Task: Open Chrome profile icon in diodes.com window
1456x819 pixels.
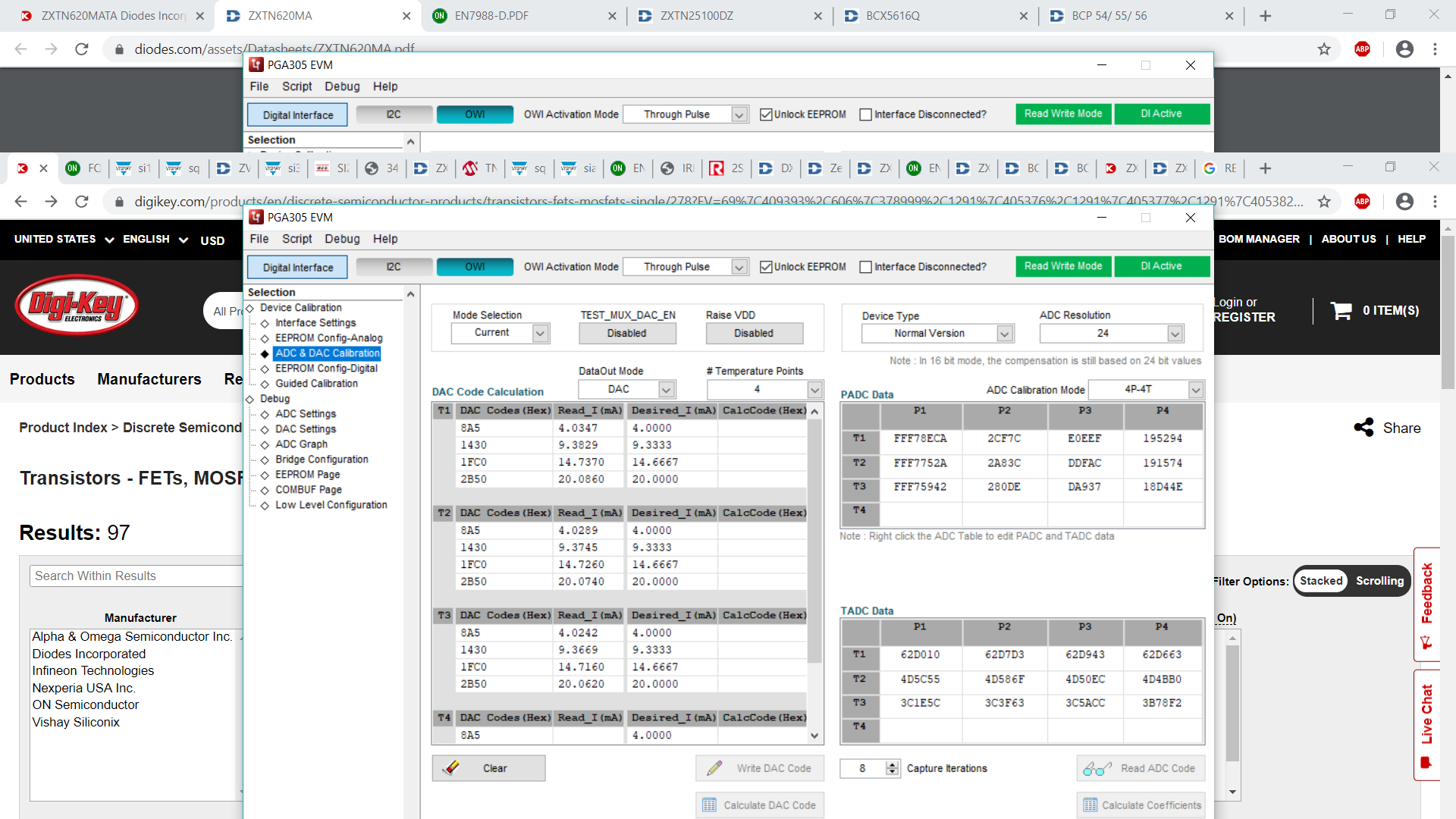Action: point(1404,49)
